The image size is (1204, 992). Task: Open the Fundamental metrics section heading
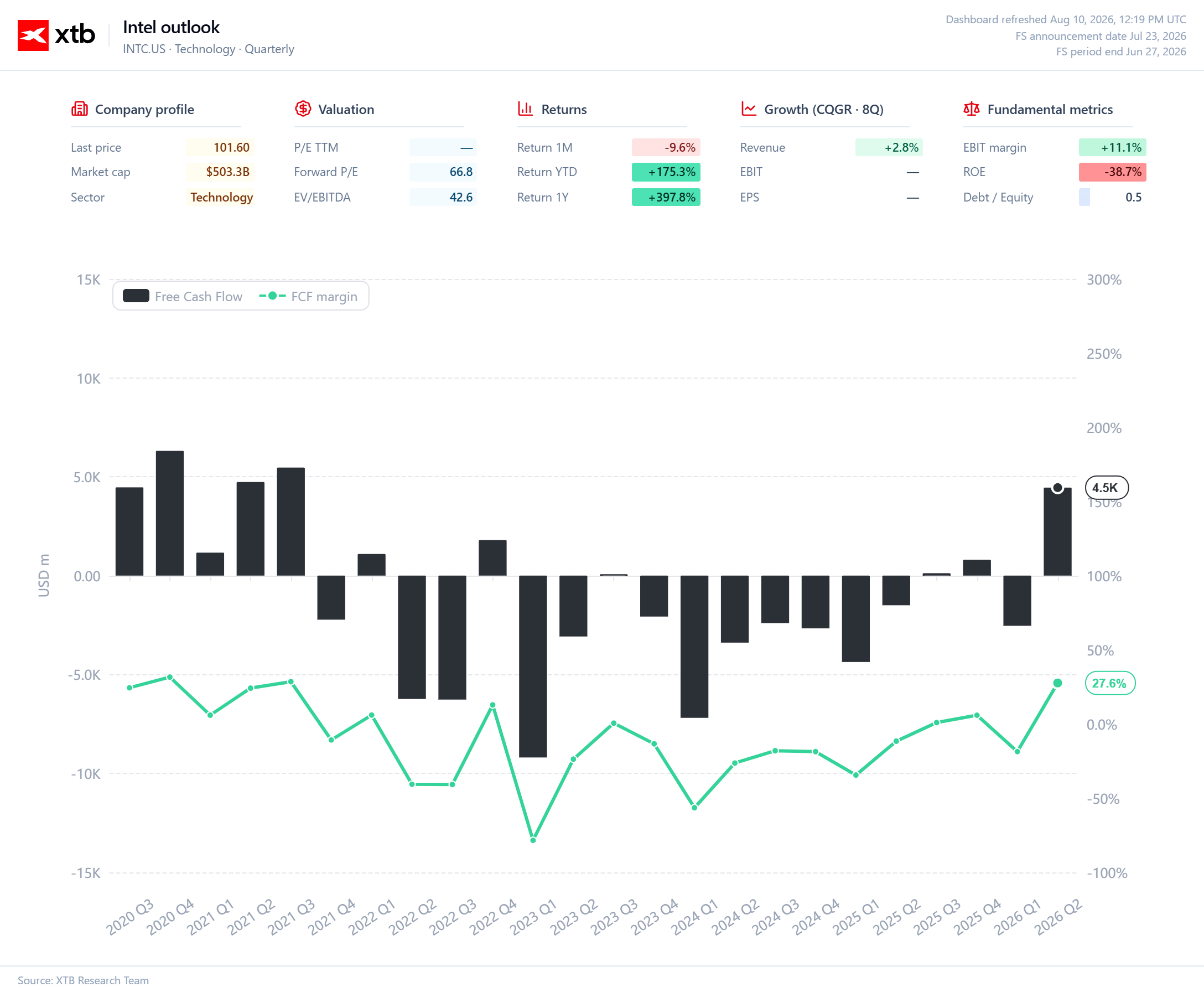click(x=1050, y=109)
